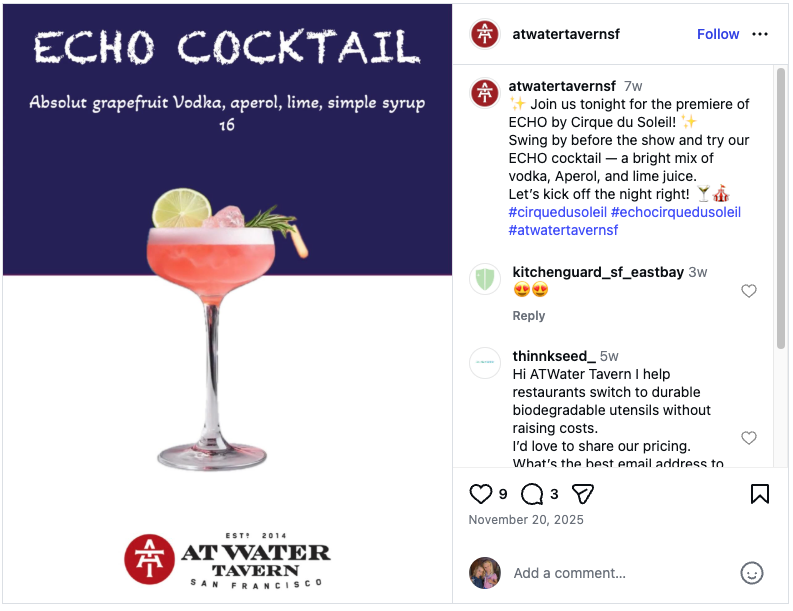
Task: Open comments via the speech bubble icon
Action: click(x=532, y=494)
